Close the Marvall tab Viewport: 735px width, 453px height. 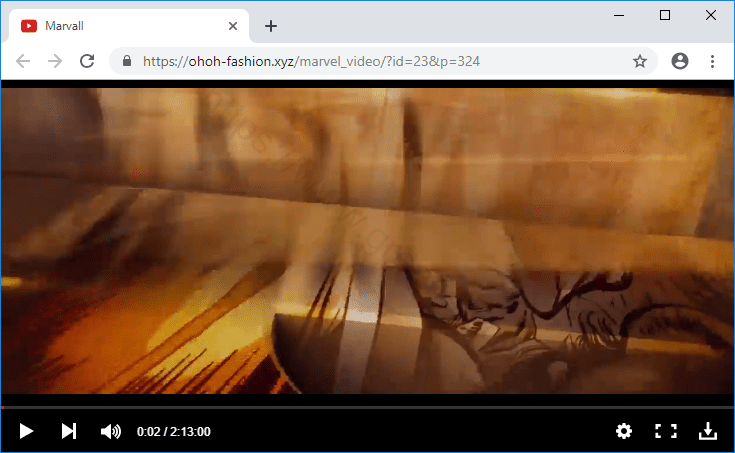pyautogui.click(x=233, y=26)
